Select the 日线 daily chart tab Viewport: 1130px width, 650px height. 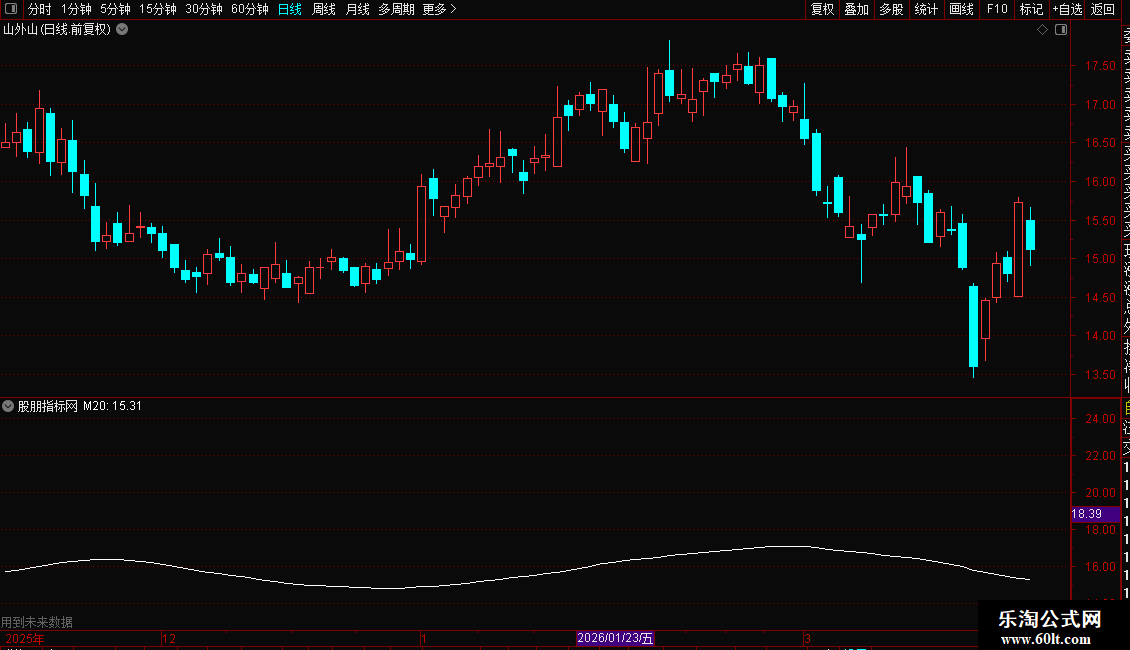(x=290, y=9)
